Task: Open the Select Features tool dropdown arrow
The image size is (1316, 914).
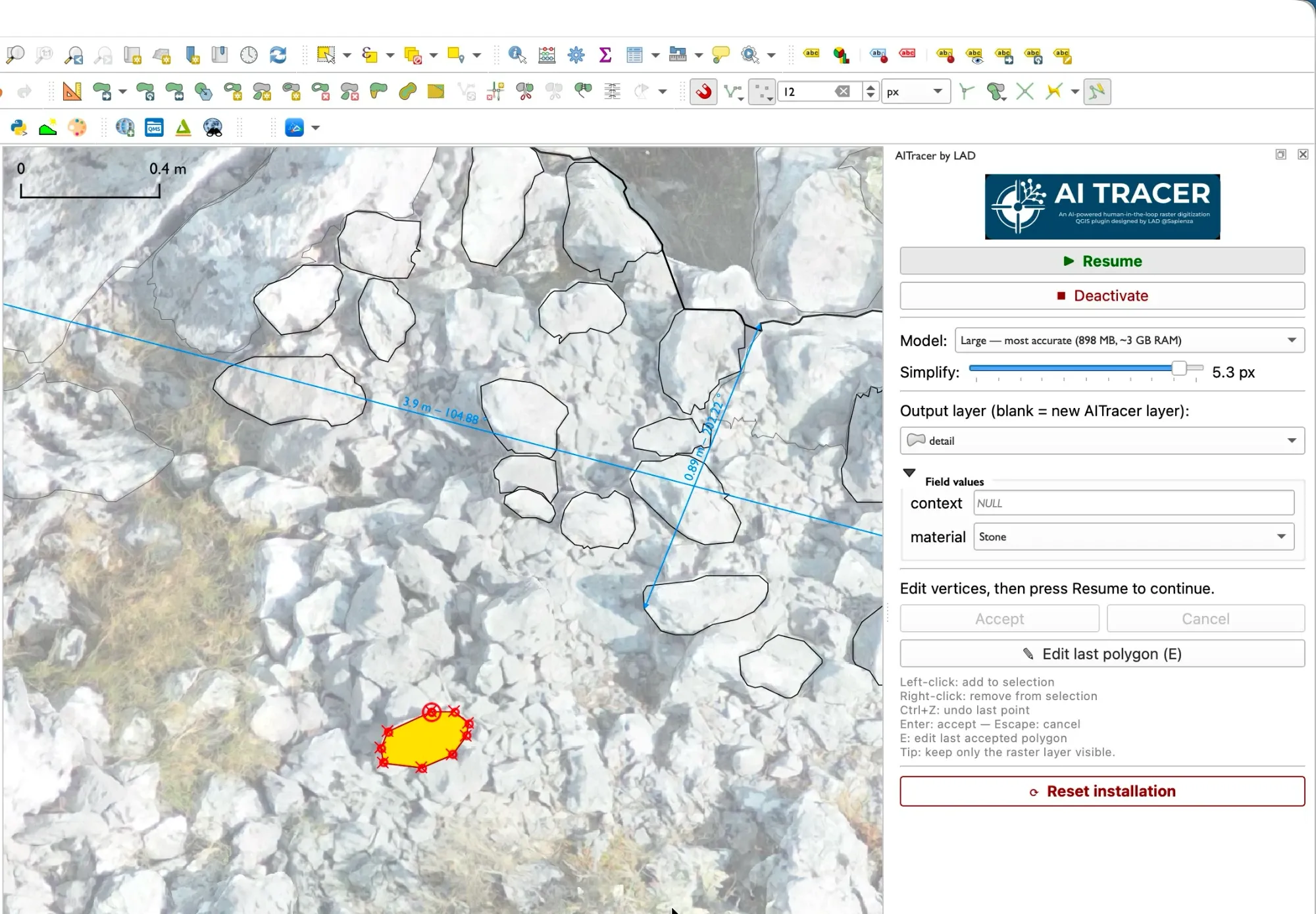Action: pyautogui.click(x=347, y=55)
